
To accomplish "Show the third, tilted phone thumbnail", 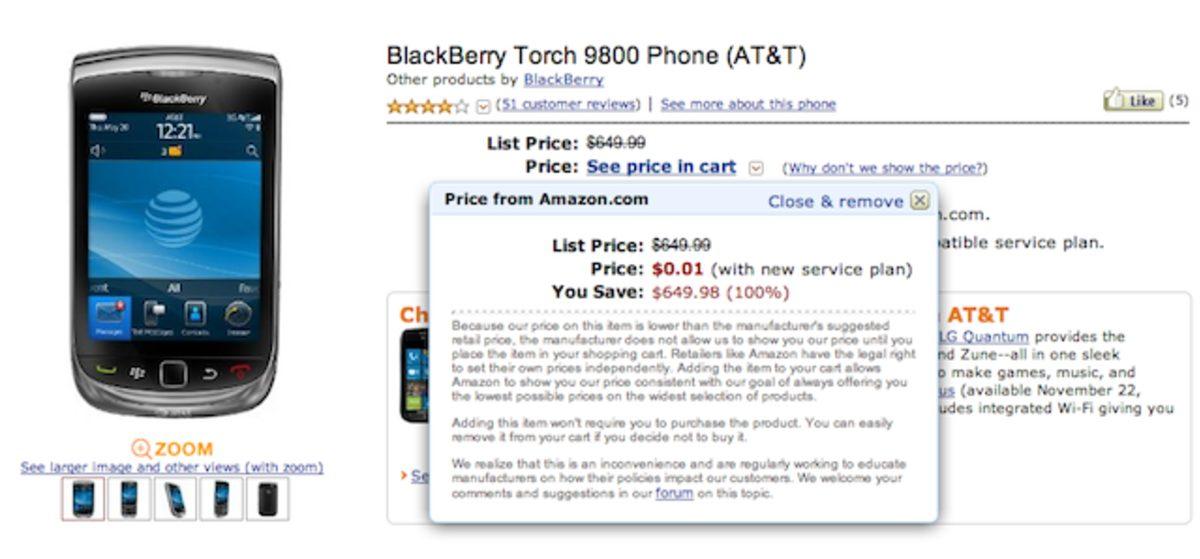I will click(x=175, y=498).
